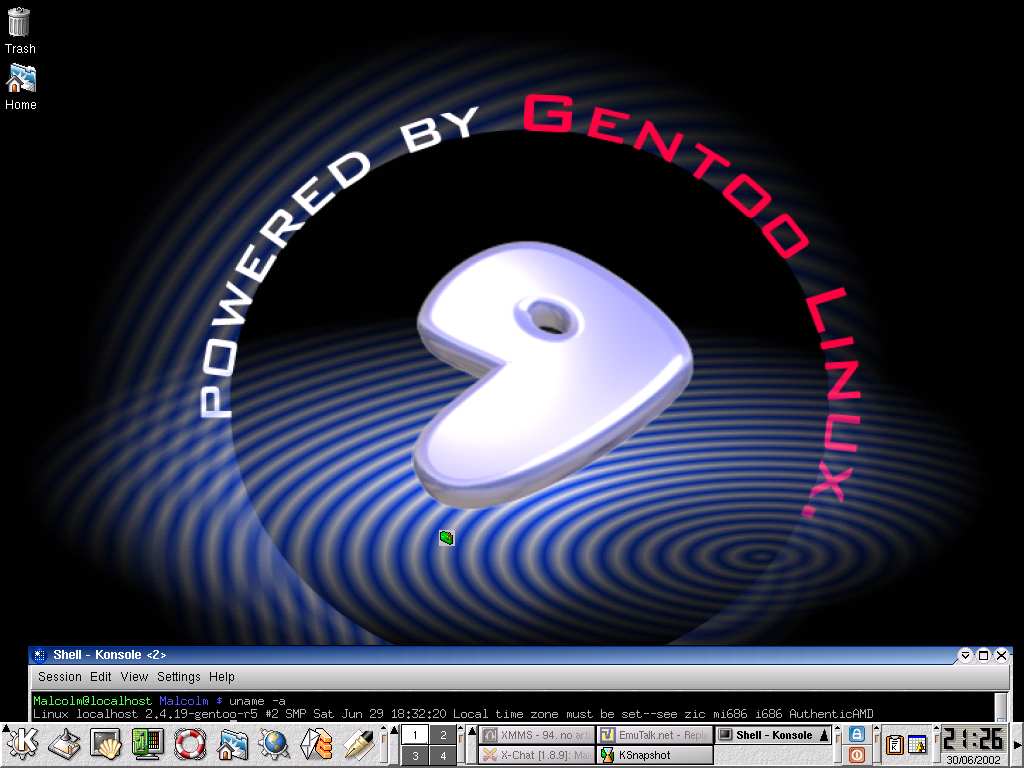Click the Logout power icon
Screen dimensions: 1024x768
click(857, 755)
